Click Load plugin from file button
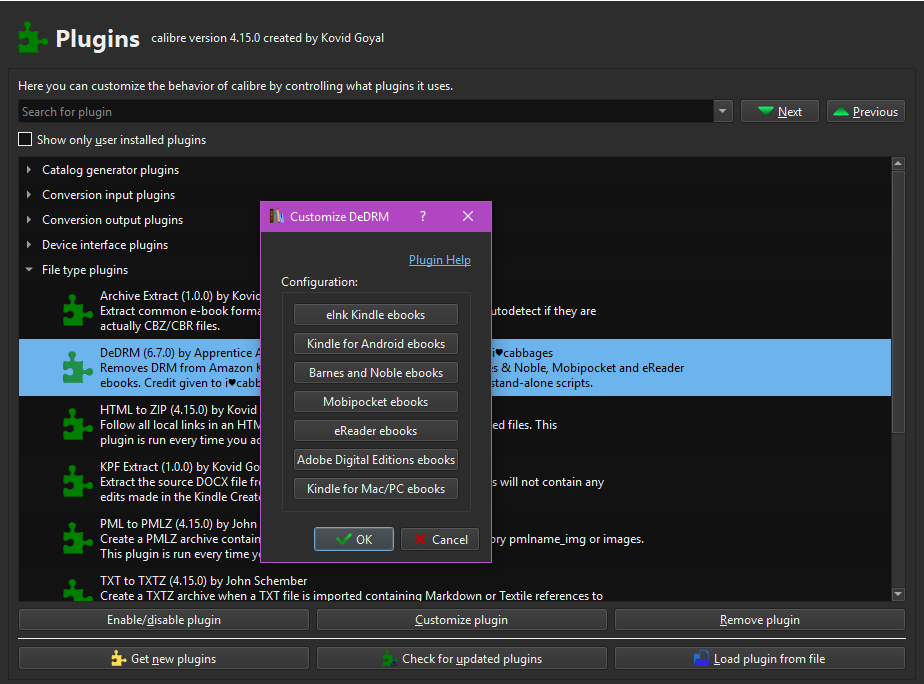The width and height of the screenshot is (924, 684). coord(760,659)
